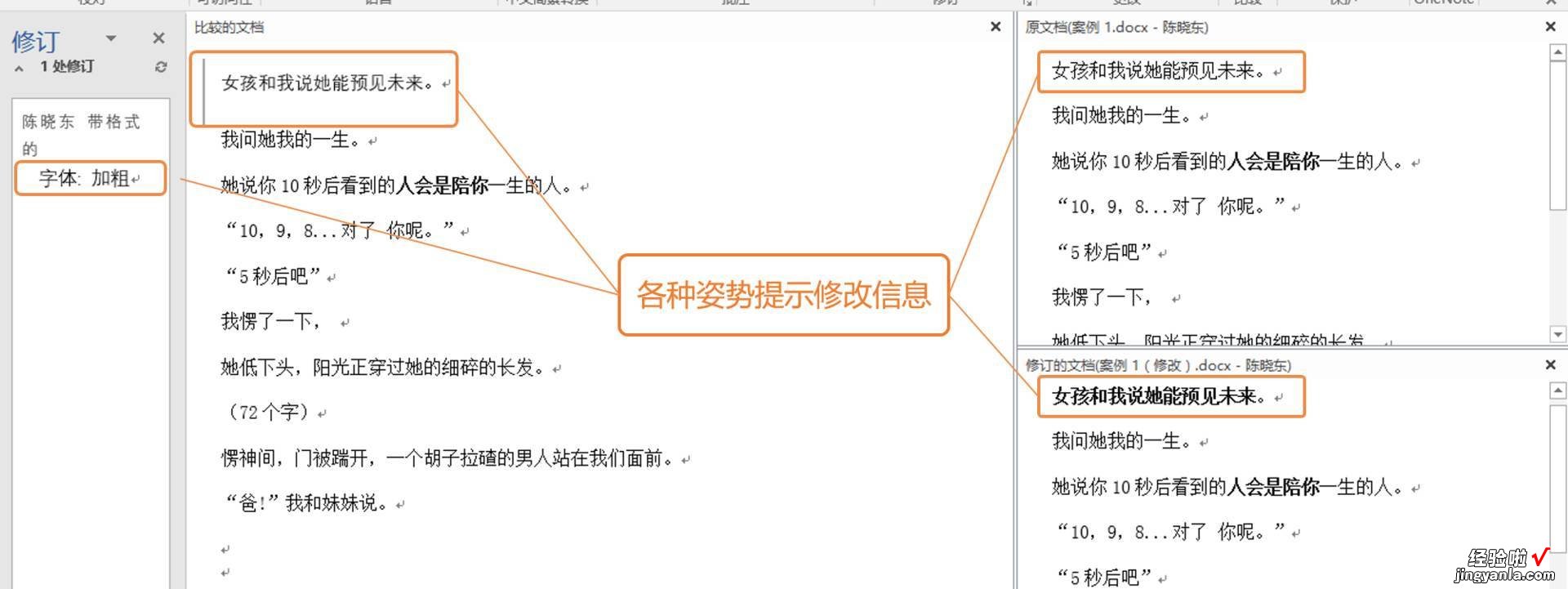
Task: Click 原文档(案例 1.docx - 陈晓东) title
Action: click(x=1116, y=27)
